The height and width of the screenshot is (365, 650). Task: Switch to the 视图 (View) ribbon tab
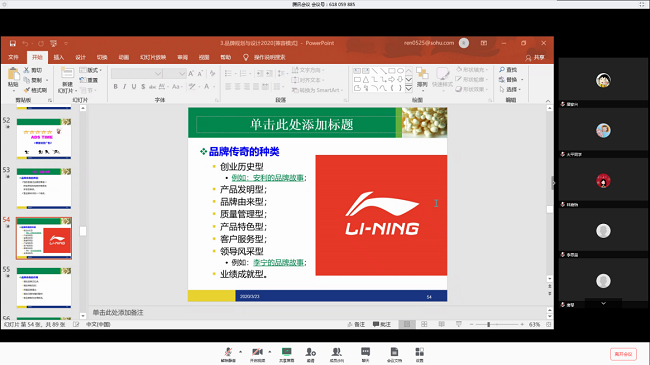pyautogui.click(x=204, y=57)
